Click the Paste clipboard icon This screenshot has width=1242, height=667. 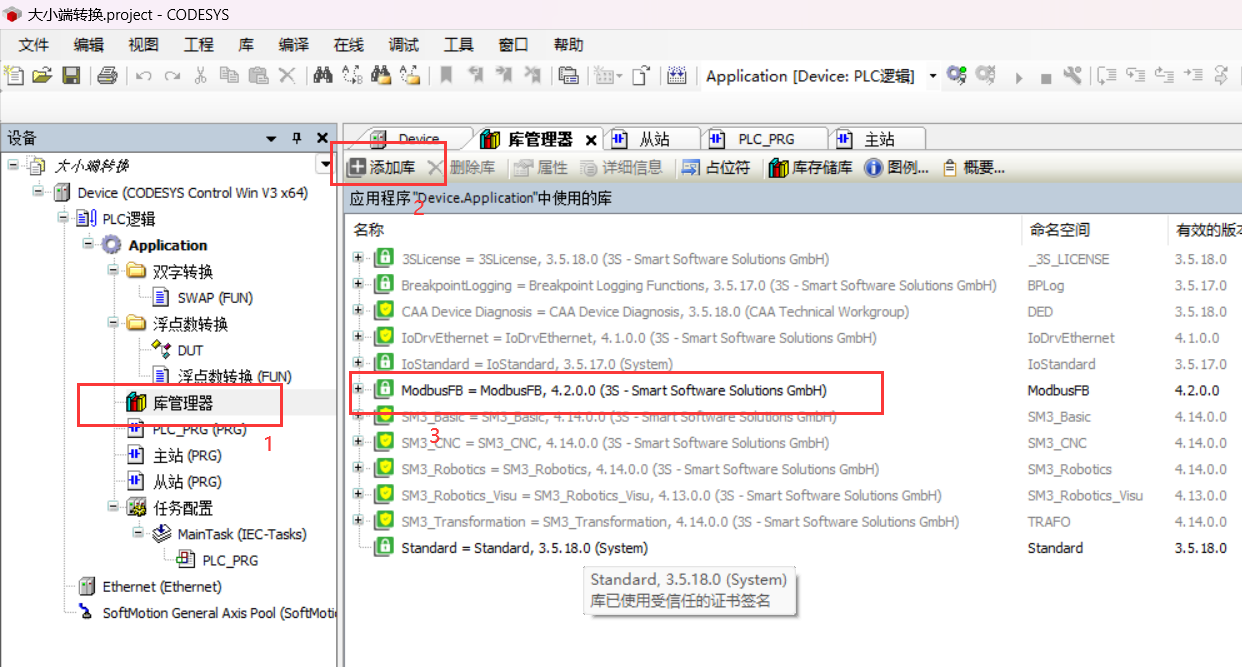click(x=258, y=76)
